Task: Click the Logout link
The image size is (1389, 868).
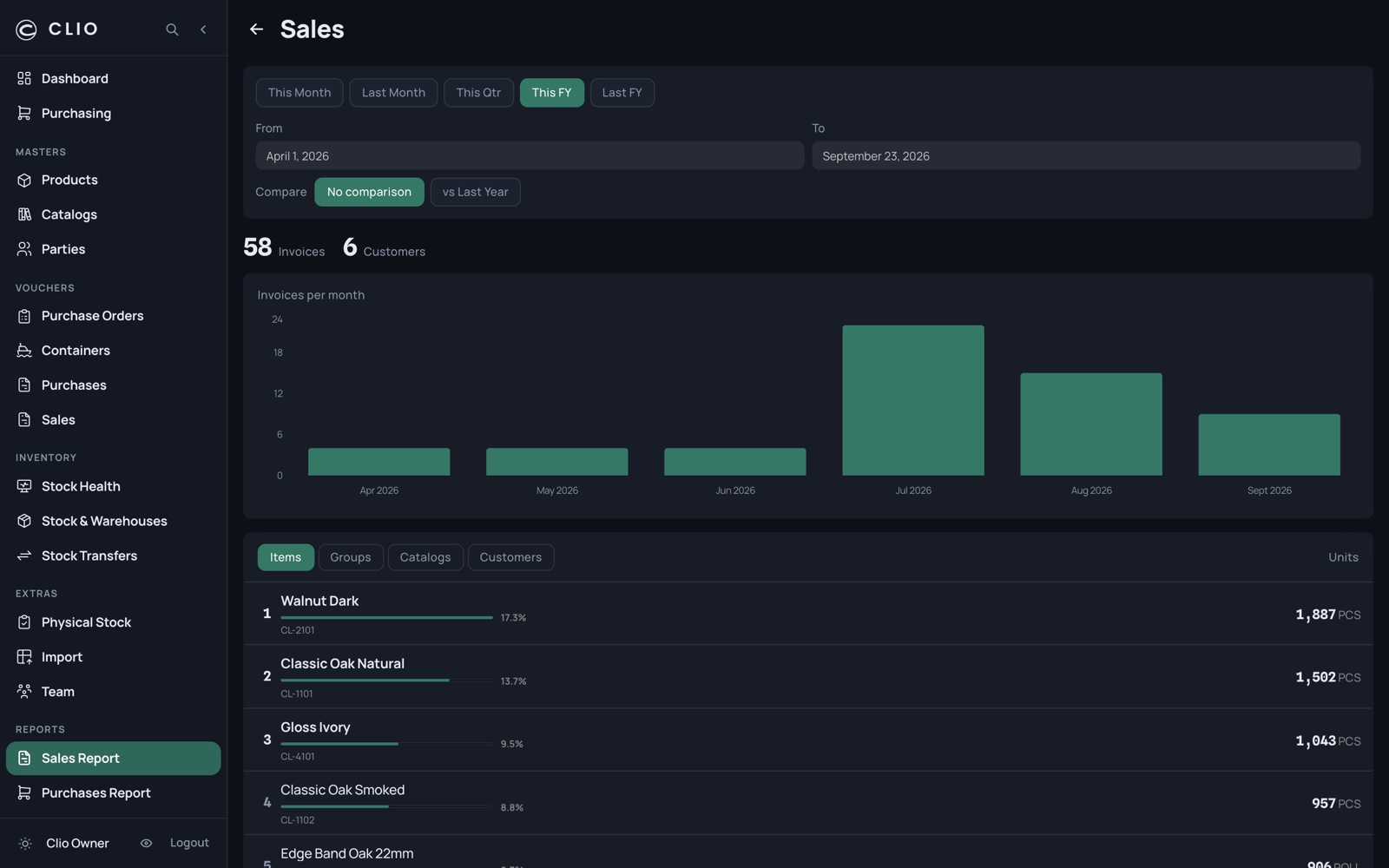Action: tap(189, 843)
